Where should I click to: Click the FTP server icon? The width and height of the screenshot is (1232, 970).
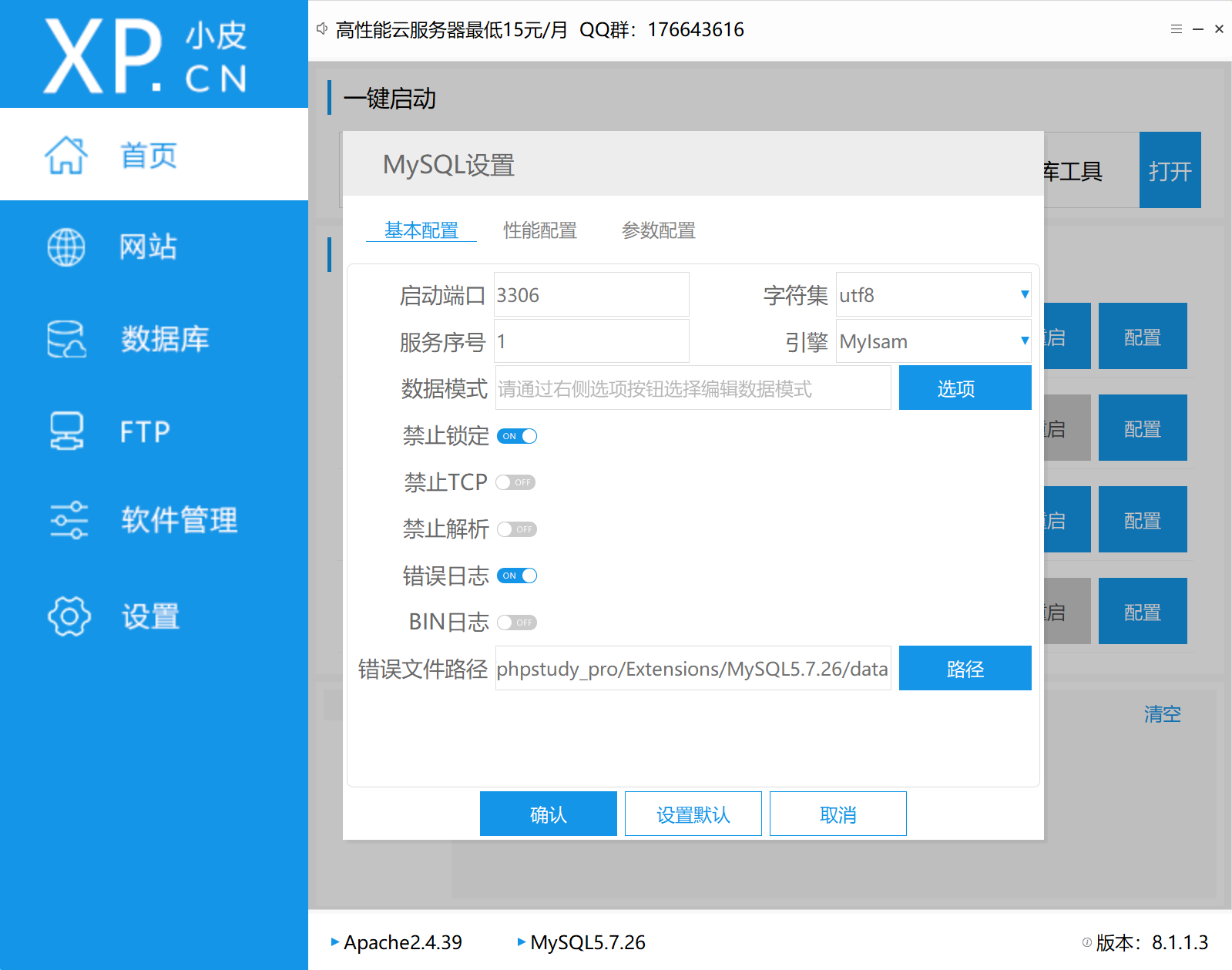tap(66, 431)
